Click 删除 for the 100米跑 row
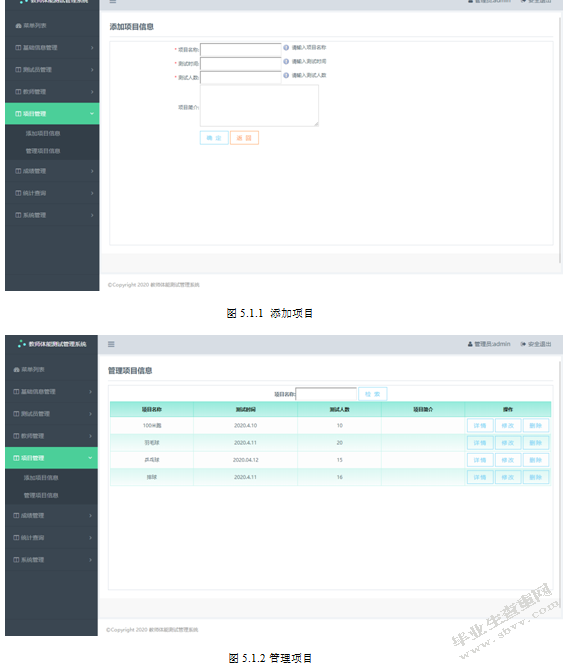 coord(536,425)
